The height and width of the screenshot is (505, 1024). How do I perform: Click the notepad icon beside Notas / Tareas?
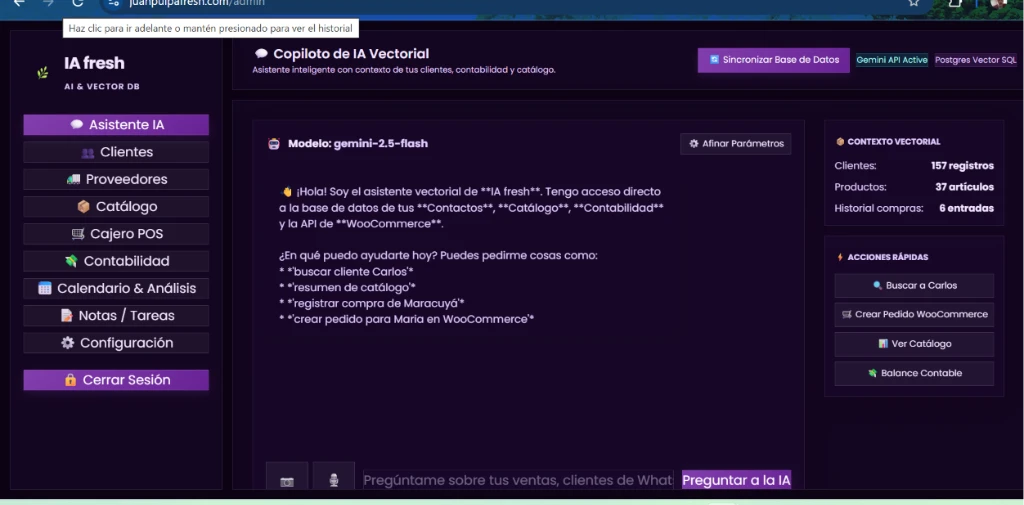pos(66,316)
